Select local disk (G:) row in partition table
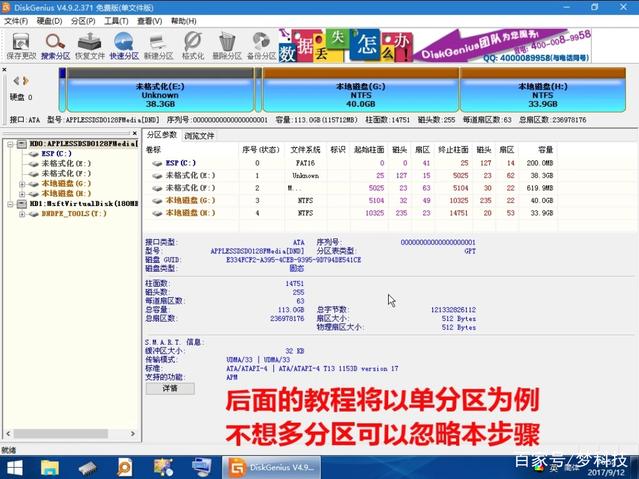This screenshot has width=639, height=479. pos(350,201)
